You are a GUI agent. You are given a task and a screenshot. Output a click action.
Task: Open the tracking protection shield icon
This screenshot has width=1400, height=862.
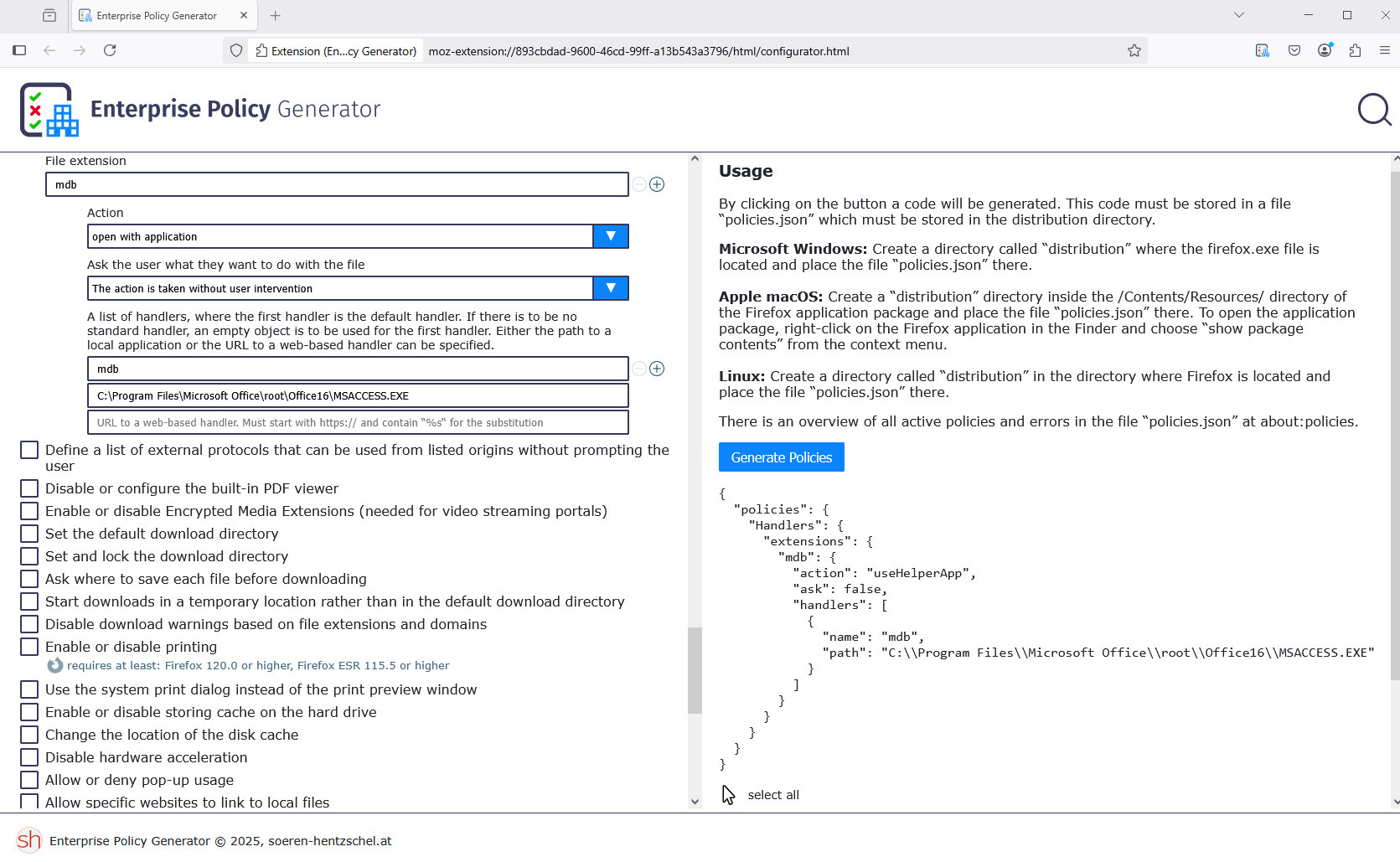click(x=236, y=50)
